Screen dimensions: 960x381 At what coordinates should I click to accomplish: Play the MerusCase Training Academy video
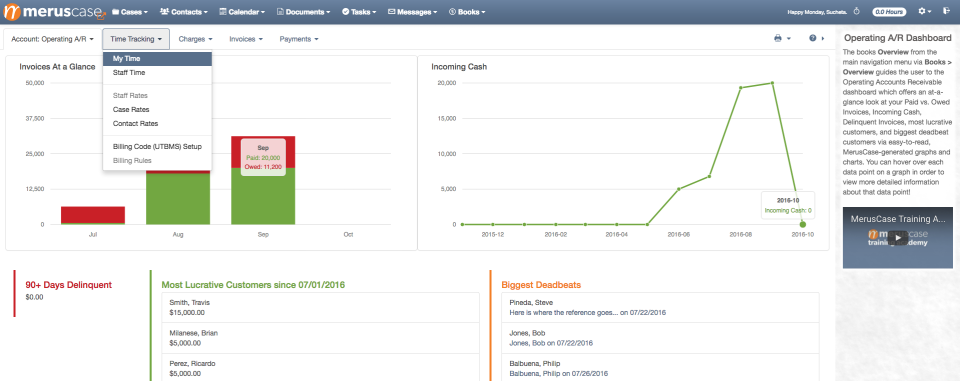click(x=898, y=237)
